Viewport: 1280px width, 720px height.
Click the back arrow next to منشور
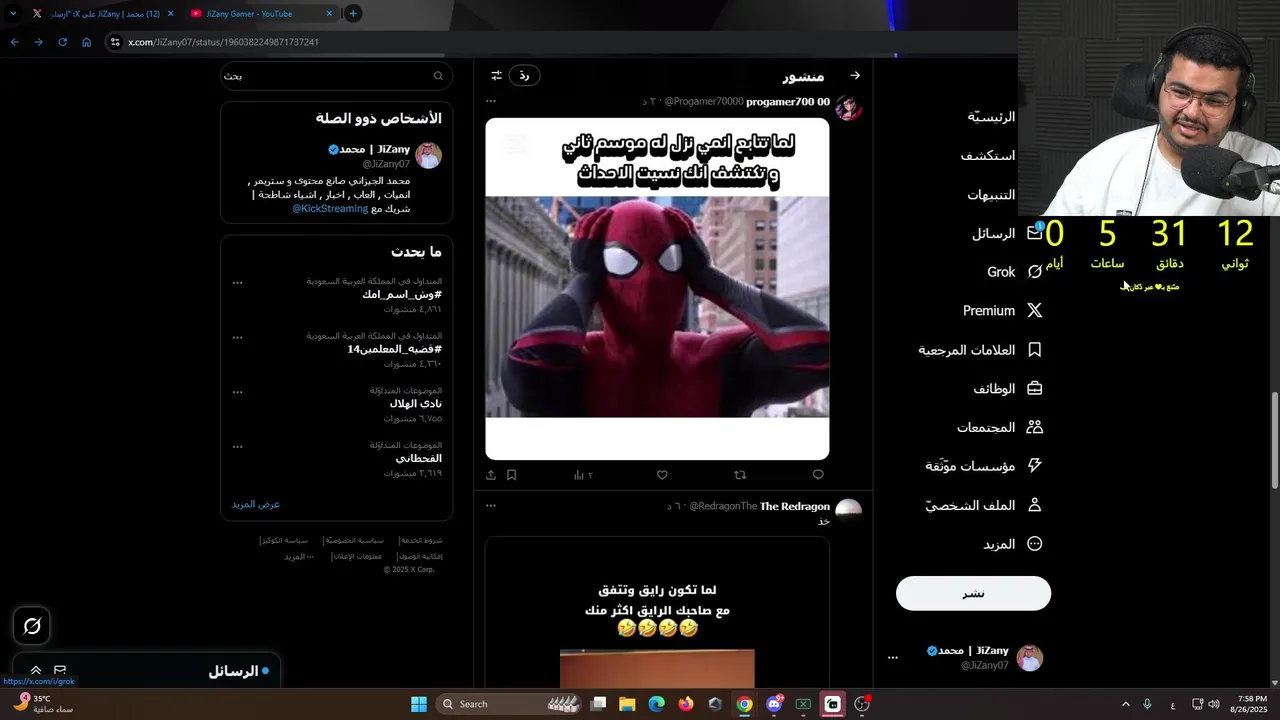tap(854, 76)
